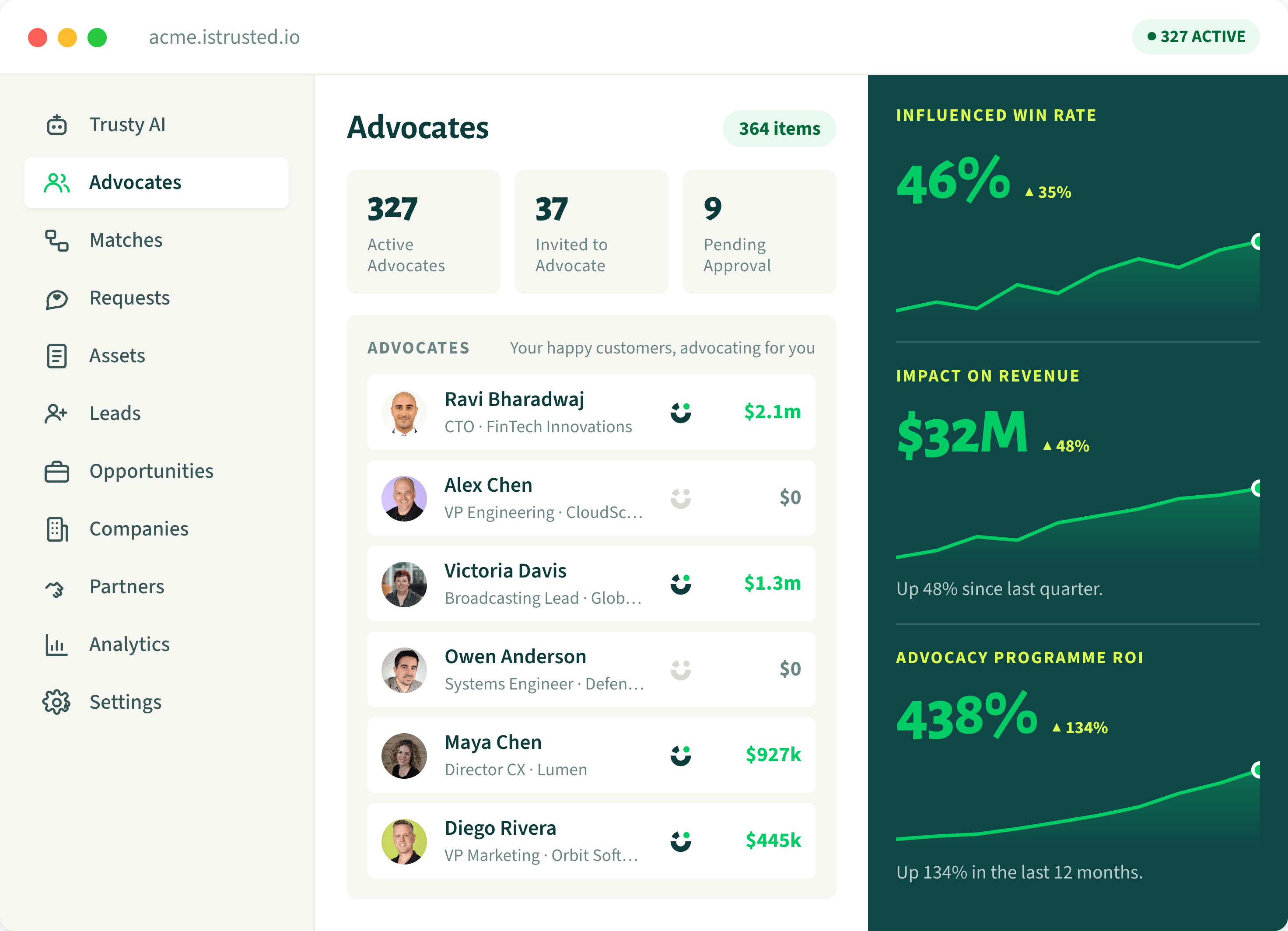Open Opportunities section
The image size is (1288, 931).
coord(157,472)
